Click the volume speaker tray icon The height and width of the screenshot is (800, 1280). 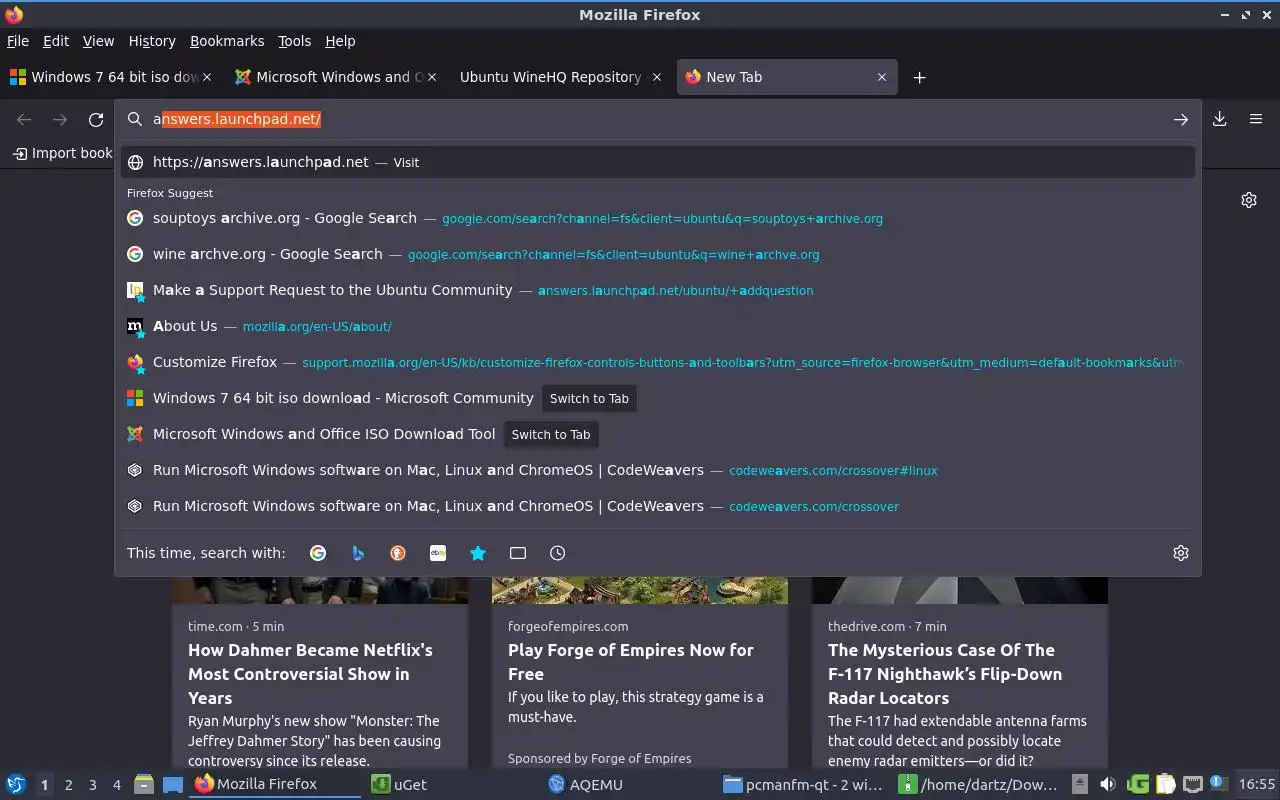point(1108,784)
